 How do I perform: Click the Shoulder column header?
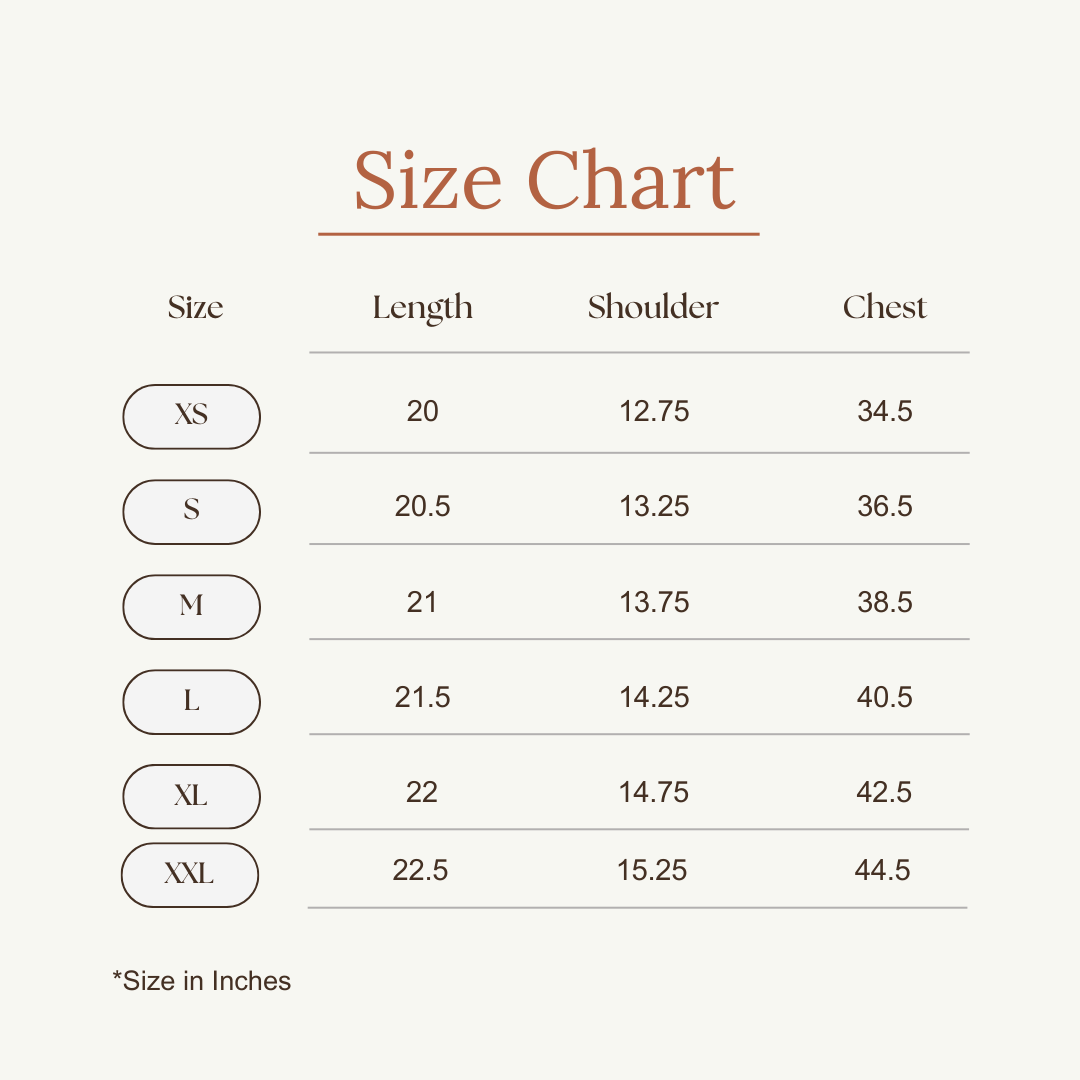[x=653, y=307]
